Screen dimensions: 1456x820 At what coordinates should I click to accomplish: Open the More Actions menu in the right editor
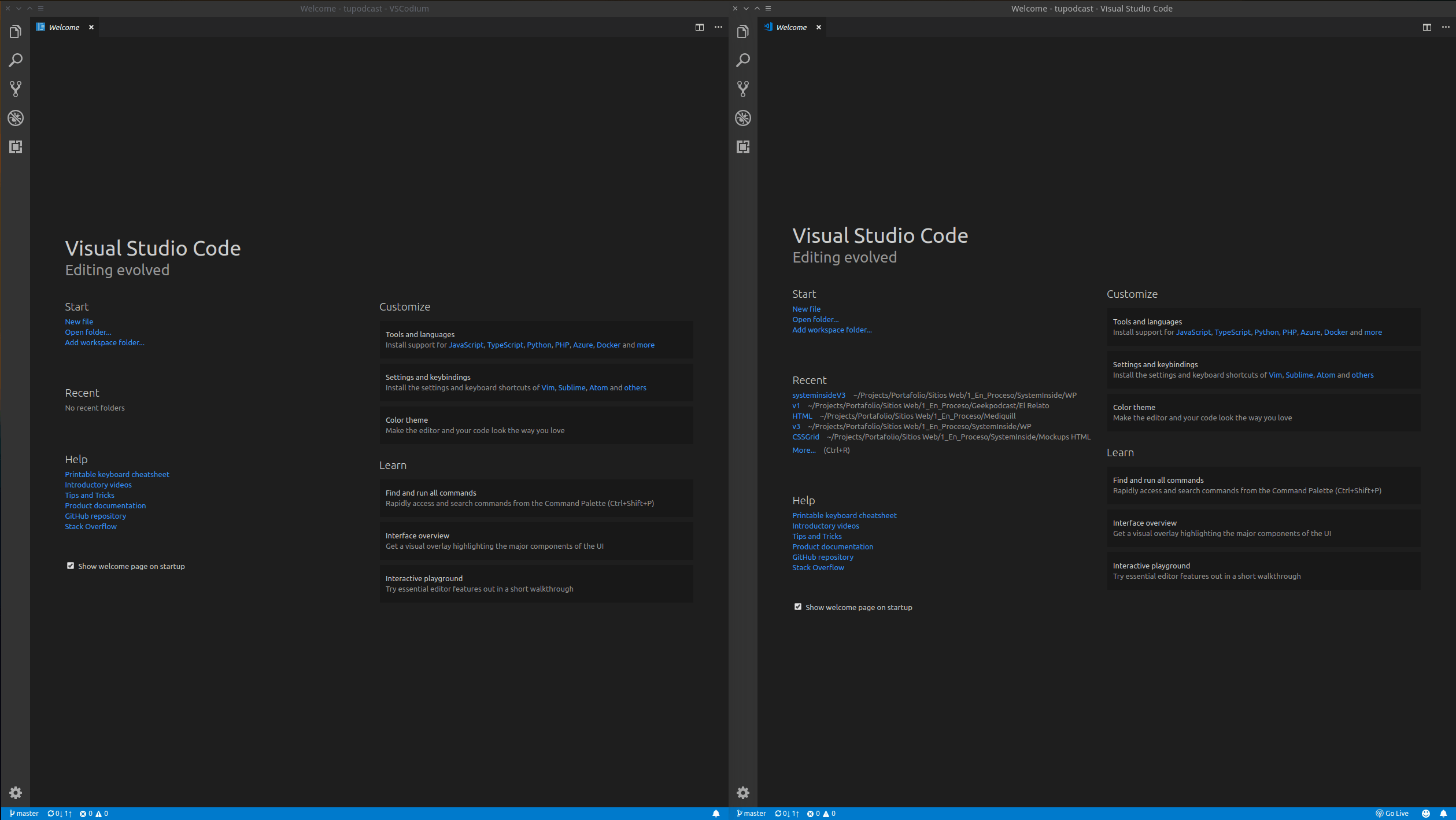(x=1446, y=27)
